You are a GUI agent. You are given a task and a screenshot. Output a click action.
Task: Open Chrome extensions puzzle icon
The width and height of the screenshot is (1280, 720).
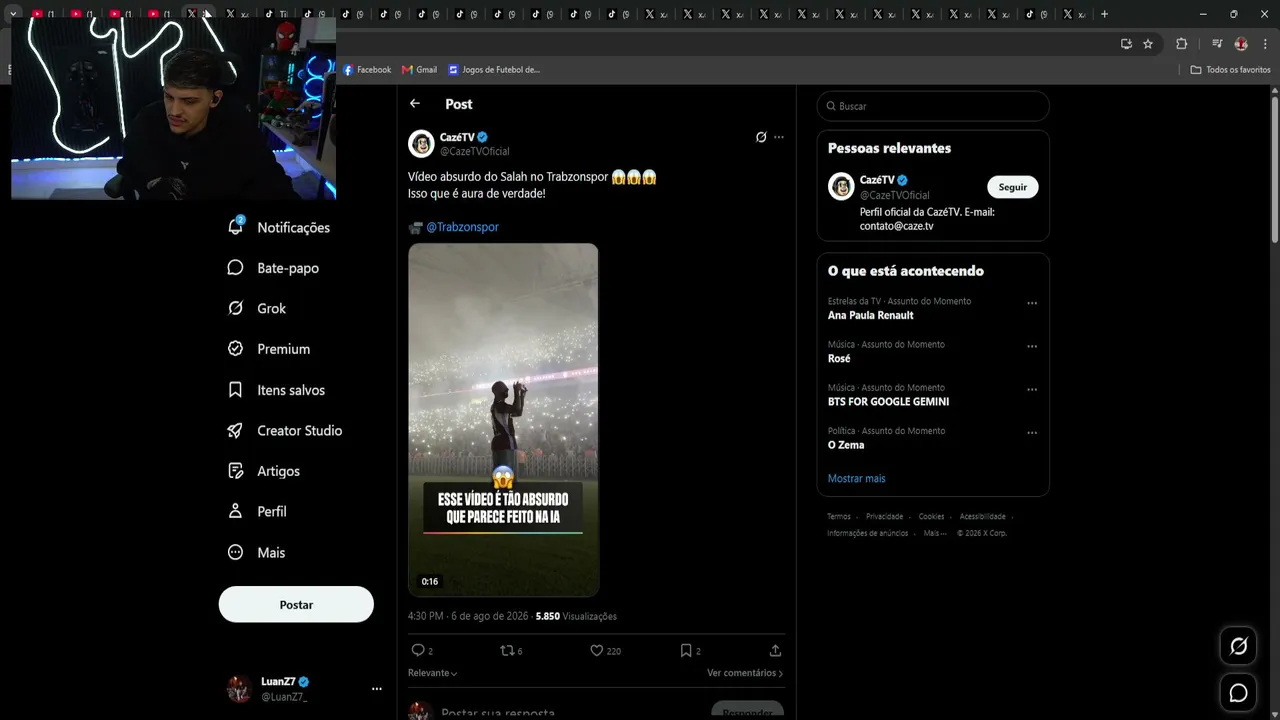coord(1181,44)
